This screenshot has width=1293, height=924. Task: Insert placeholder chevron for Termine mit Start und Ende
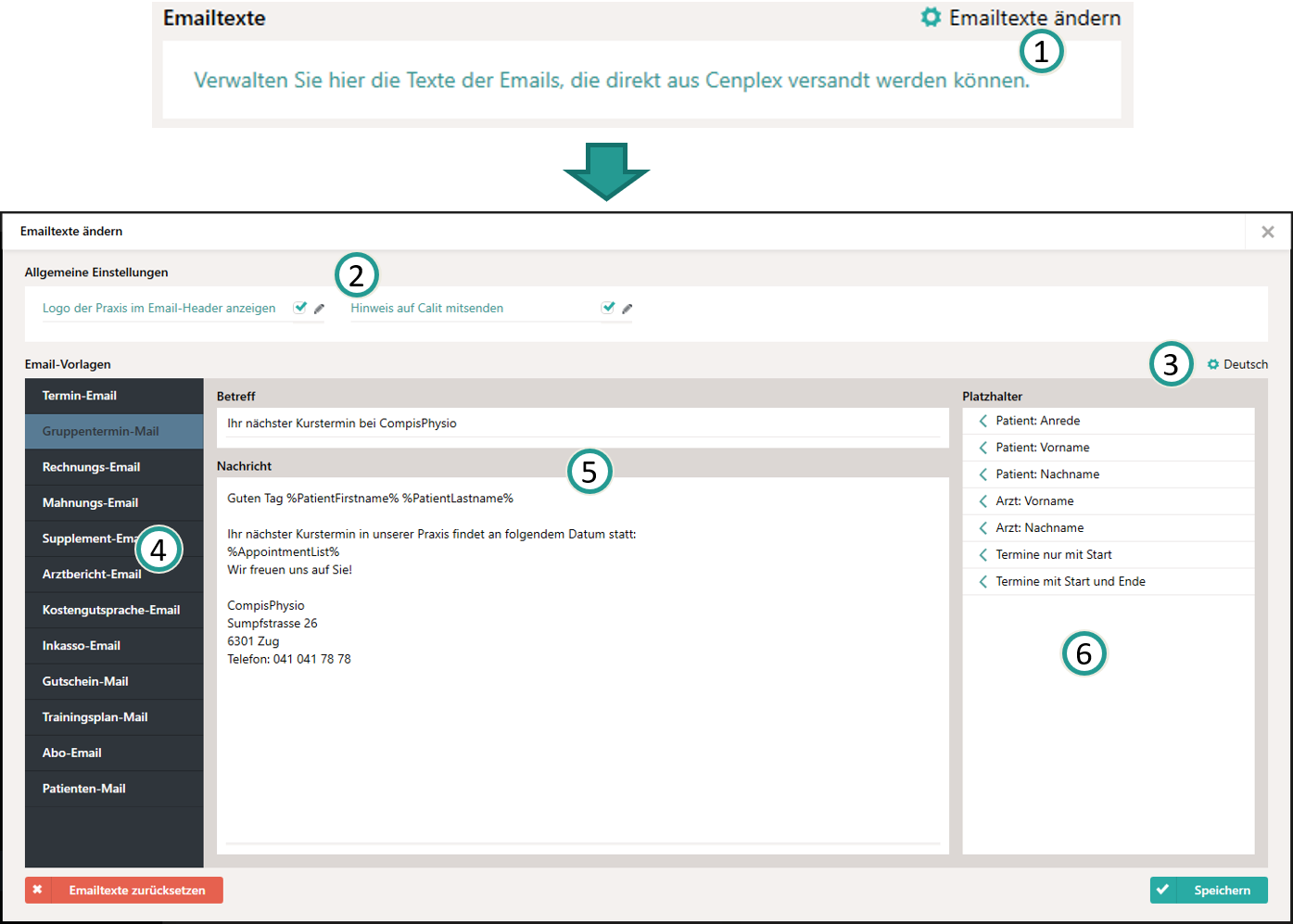(982, 582)
